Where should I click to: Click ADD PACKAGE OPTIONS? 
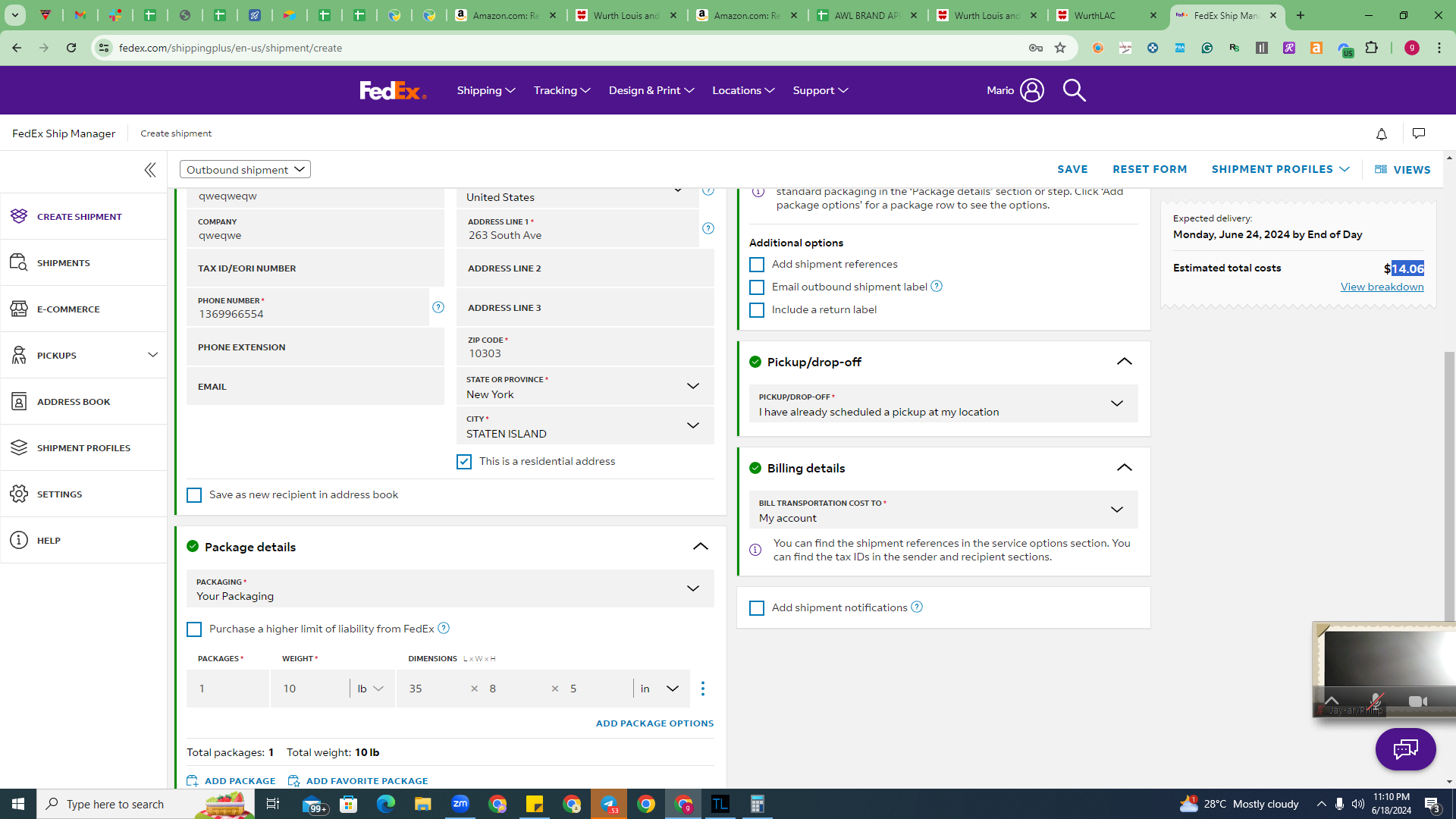point(654,723)
